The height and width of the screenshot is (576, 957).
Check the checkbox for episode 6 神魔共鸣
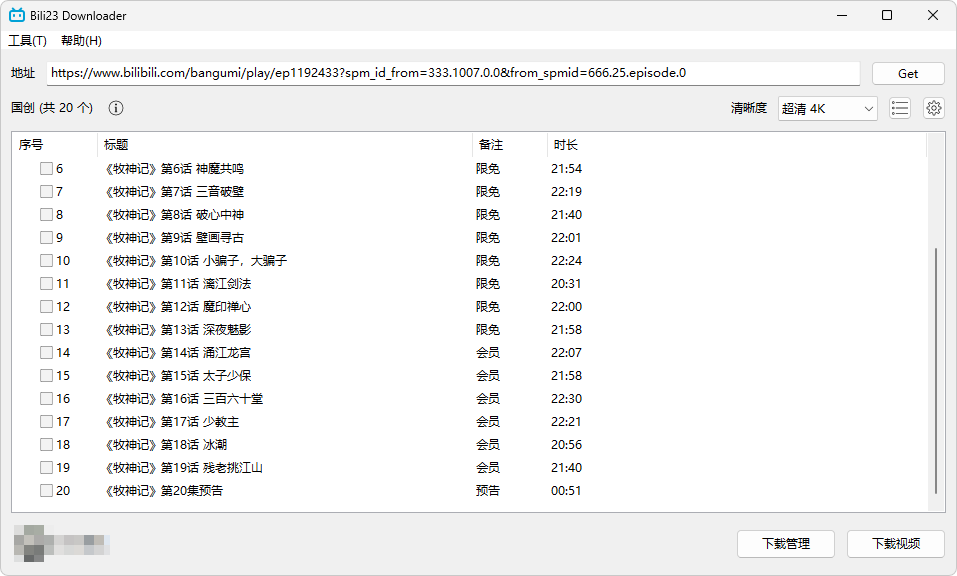(x=46, y=168)
